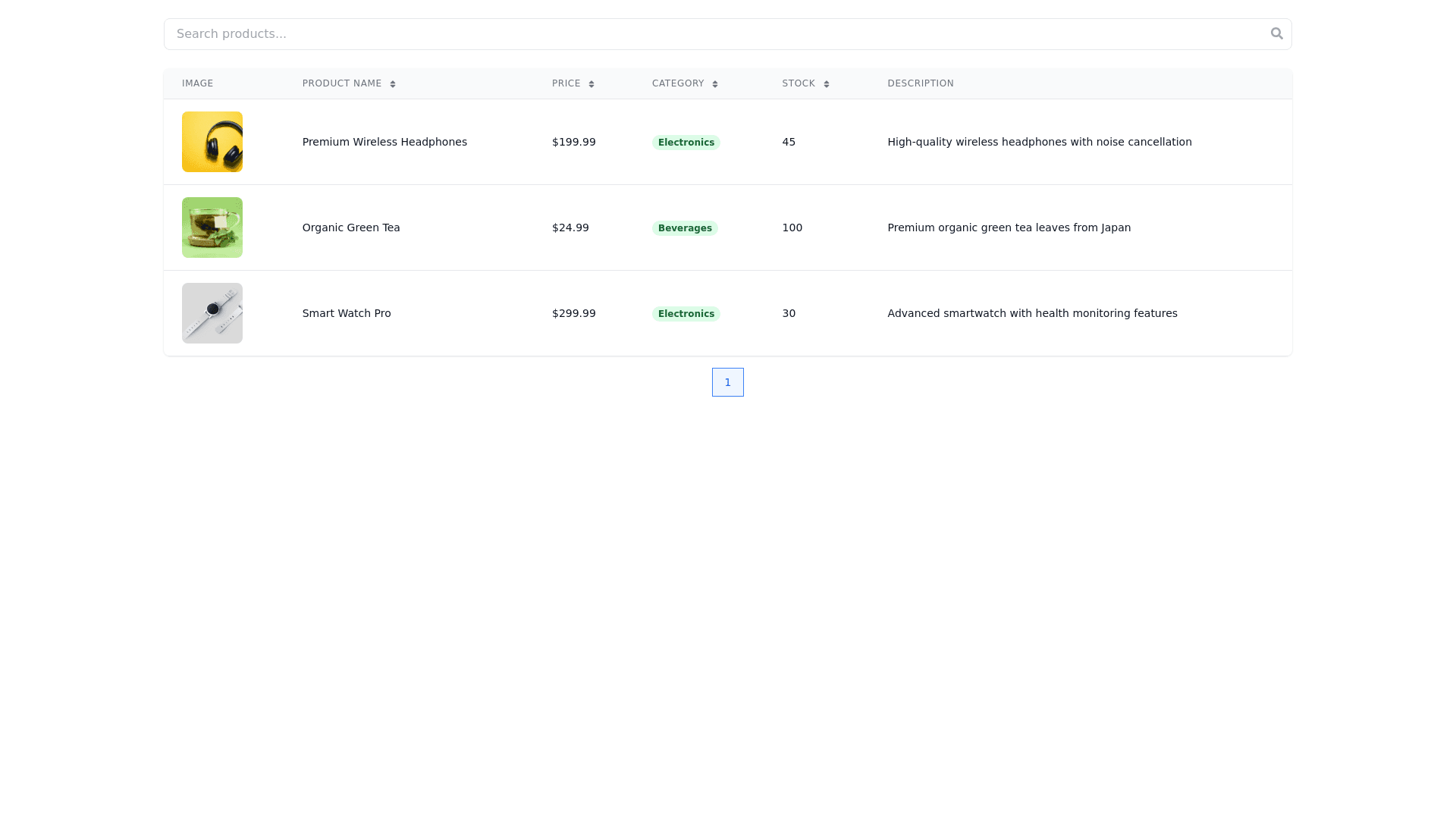The height and width of the screenshot is (819, 1456).
Task: Open the headphones product thumbnail
Action: pyautogui.click(x=212, y=142)
